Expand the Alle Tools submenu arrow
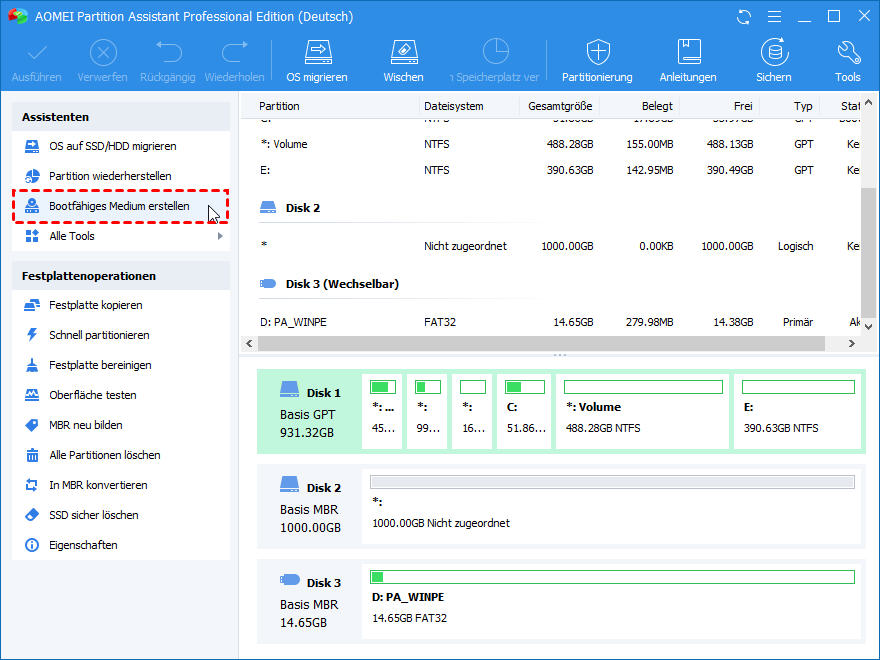 220,236
